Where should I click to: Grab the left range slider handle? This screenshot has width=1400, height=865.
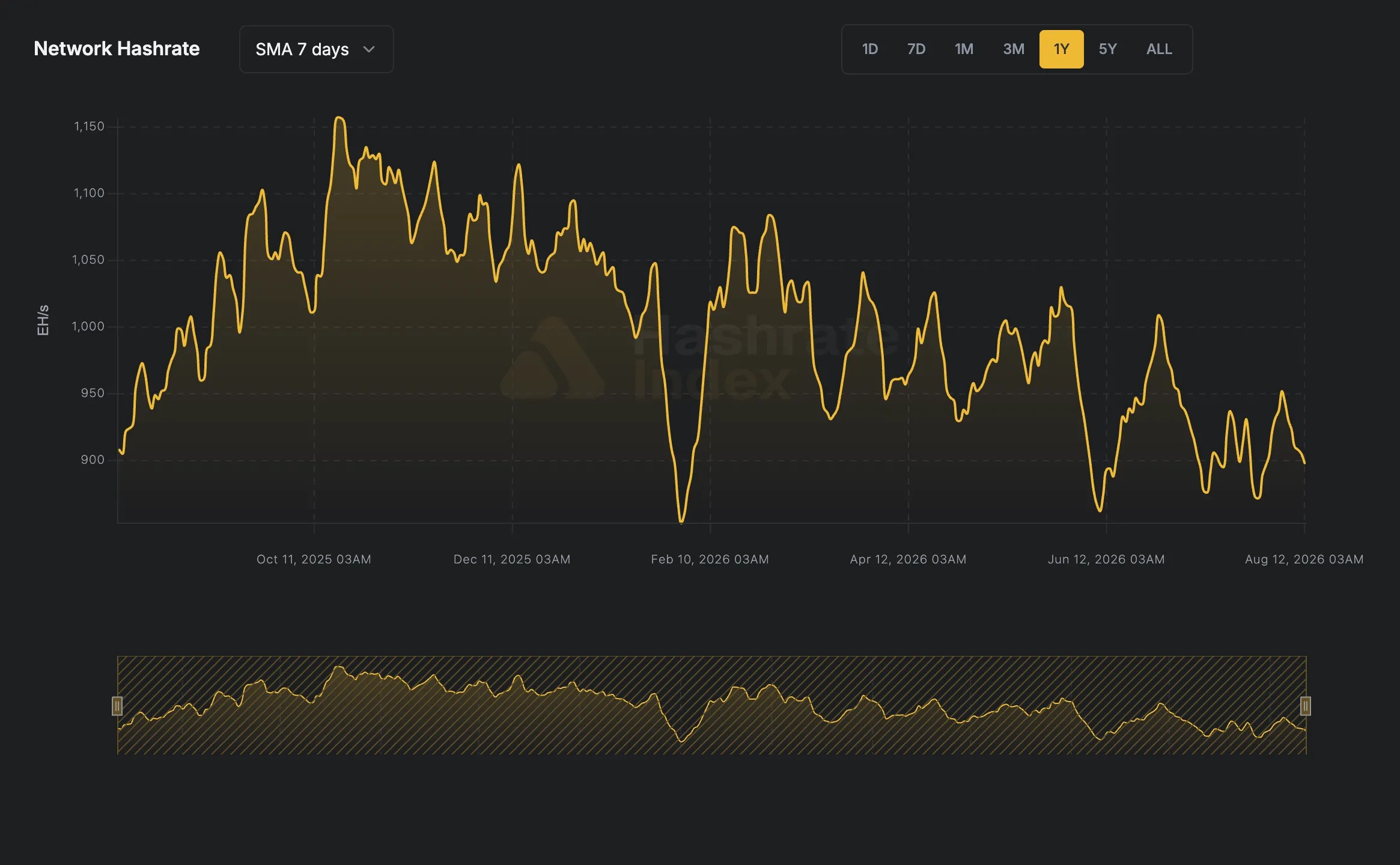tap(117, 706)
